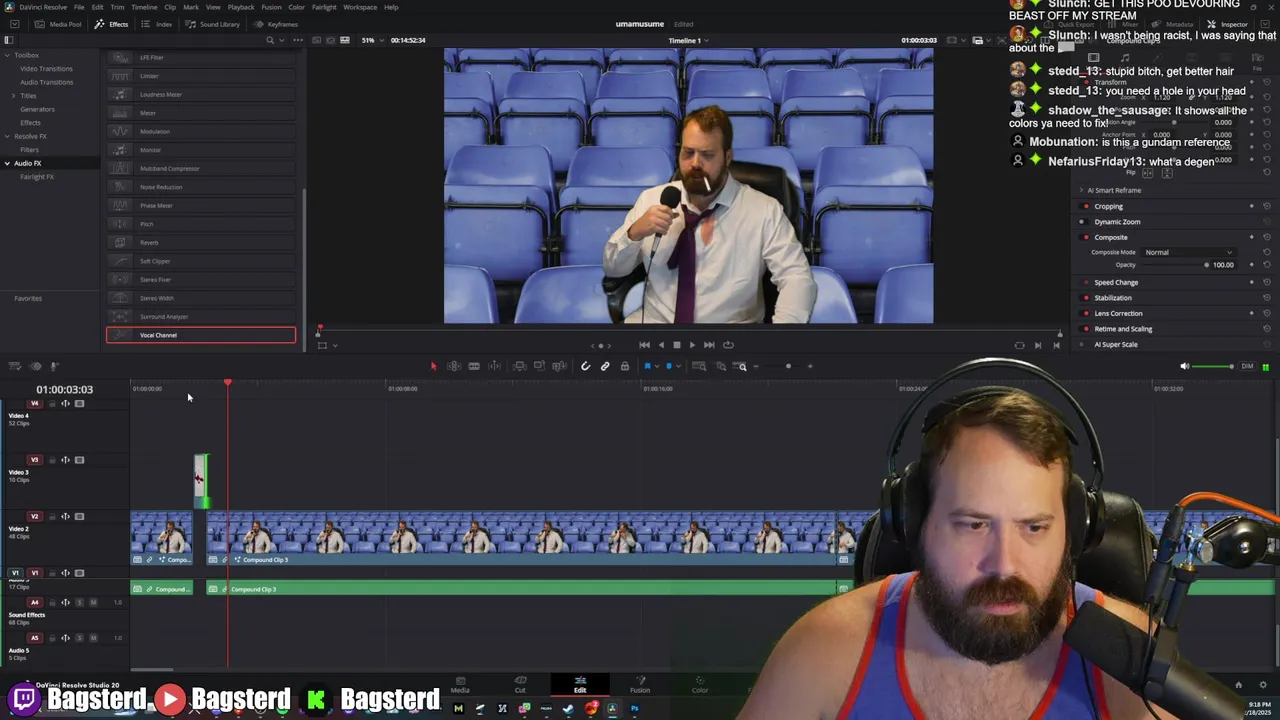Expand the Titles tree item
The image size is (1280, 720).
click(x=13, y=96)
